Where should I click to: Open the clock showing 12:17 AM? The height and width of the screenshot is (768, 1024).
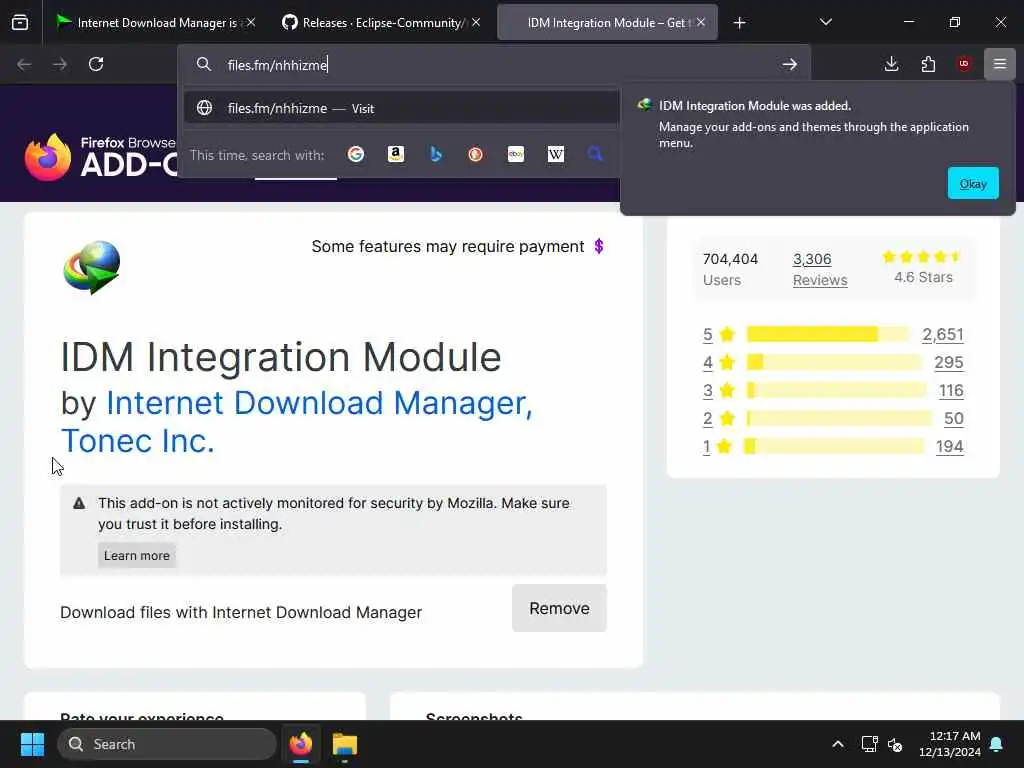[950, 744]
